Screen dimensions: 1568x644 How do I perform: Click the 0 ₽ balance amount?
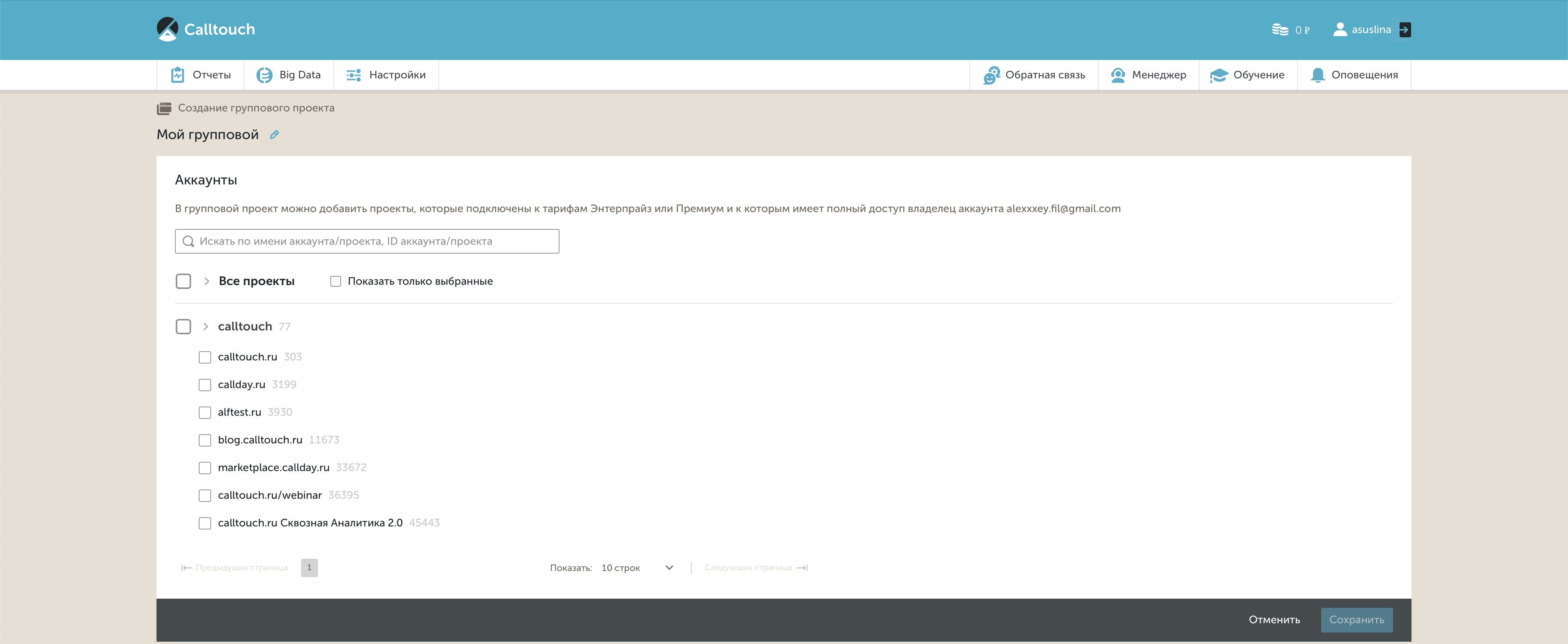coord(1302,30)
